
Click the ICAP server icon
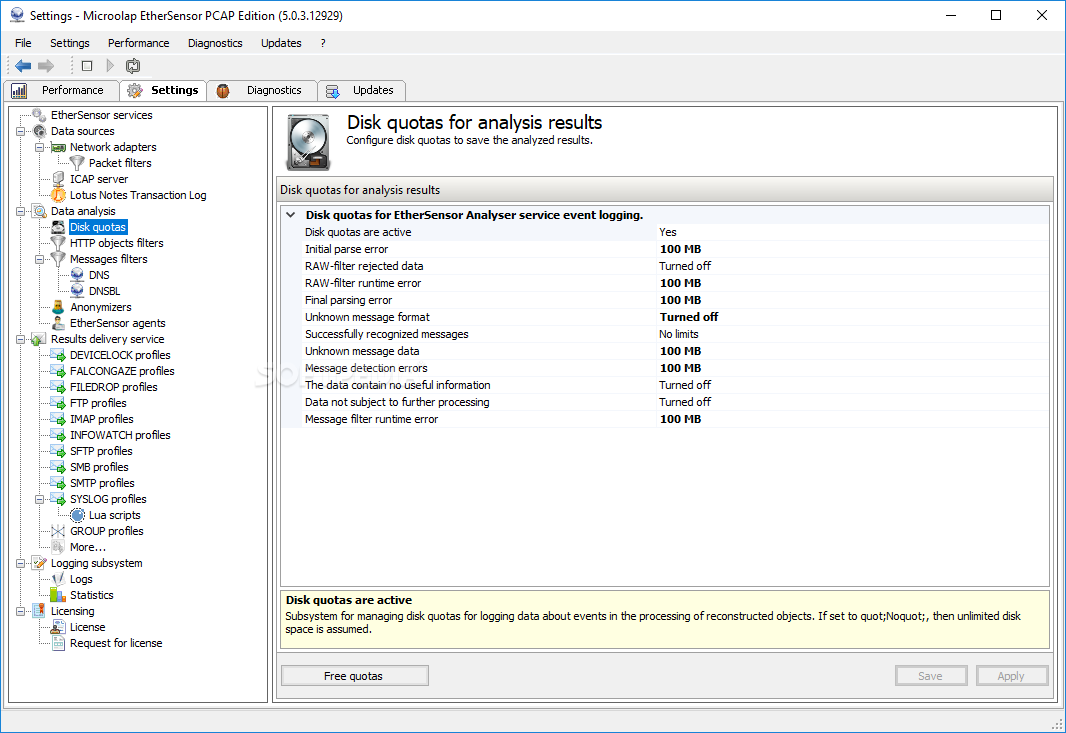tap(58, 179)
